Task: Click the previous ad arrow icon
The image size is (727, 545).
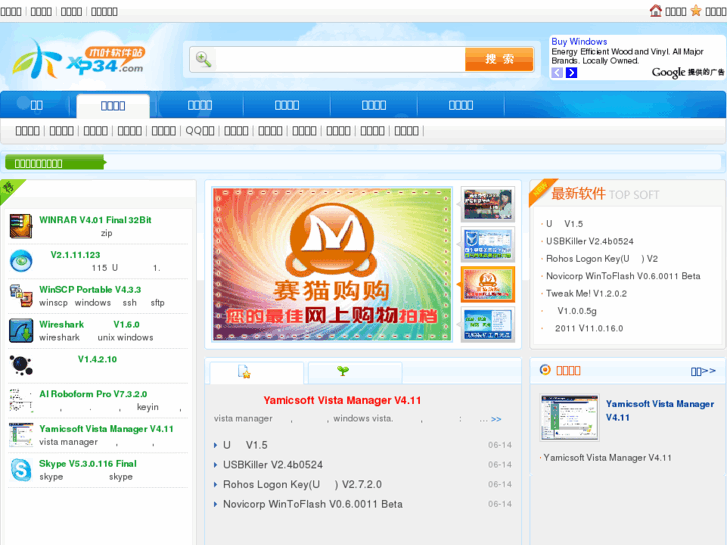Action: pos(557,73)
